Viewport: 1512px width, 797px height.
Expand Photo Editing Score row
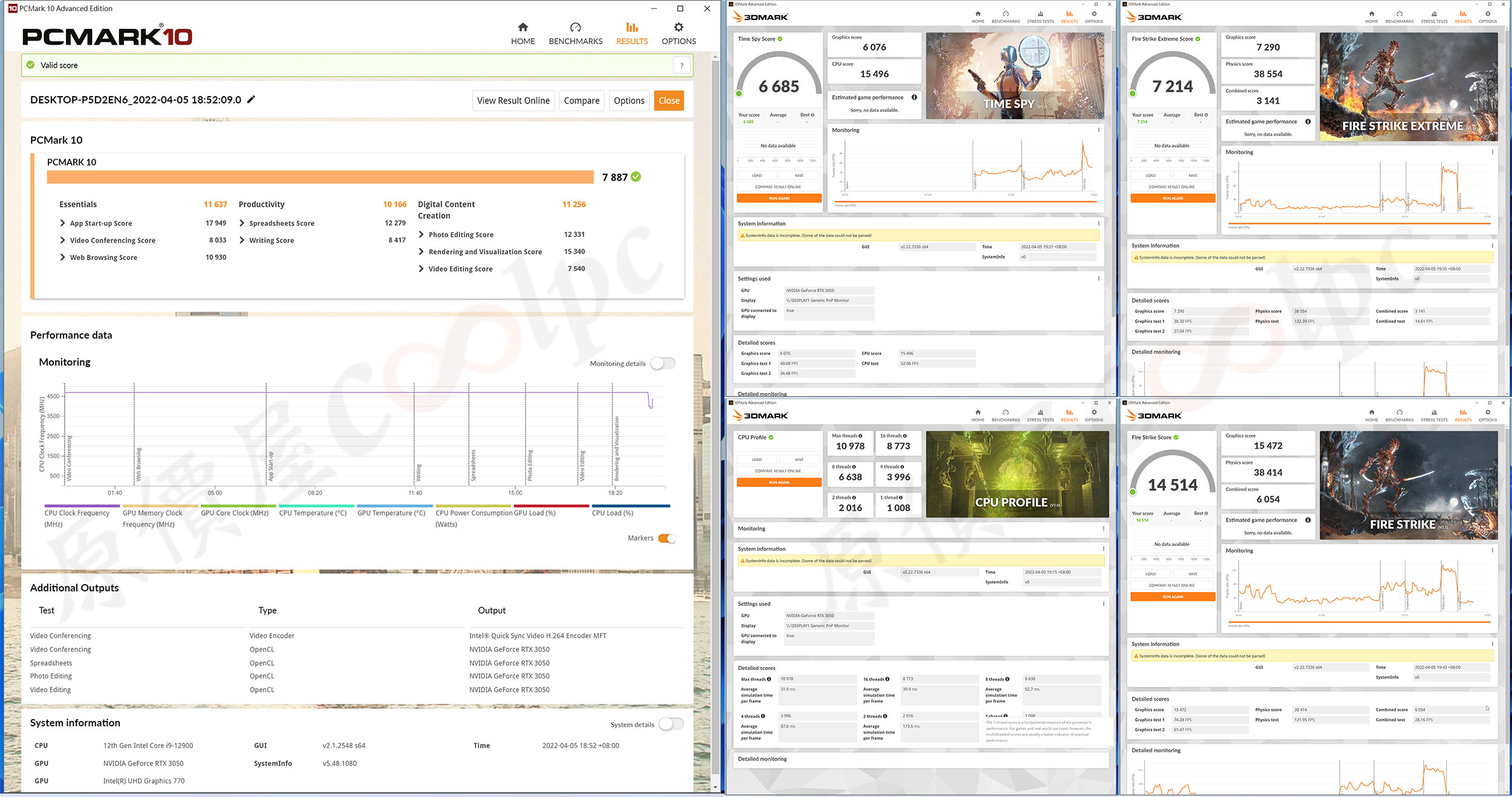[x=421, y=235]
